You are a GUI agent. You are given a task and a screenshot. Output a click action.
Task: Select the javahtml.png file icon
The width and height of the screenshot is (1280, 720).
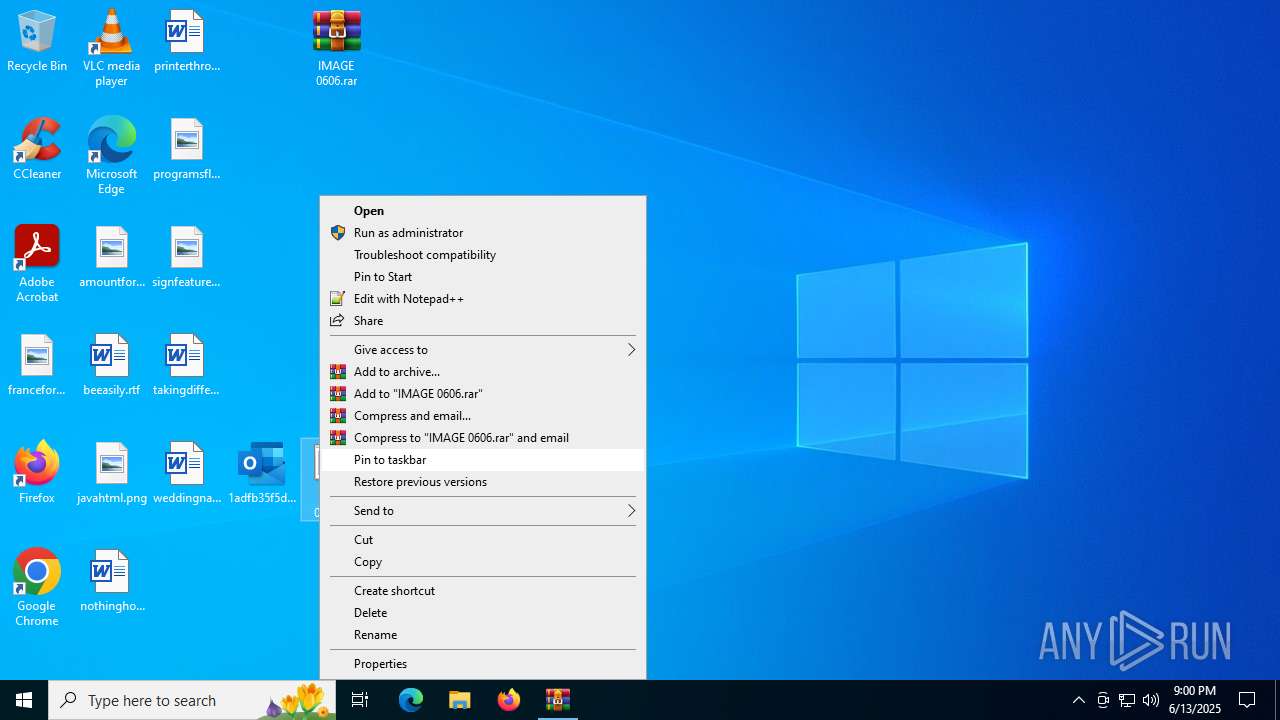click(x=111, y=473)
